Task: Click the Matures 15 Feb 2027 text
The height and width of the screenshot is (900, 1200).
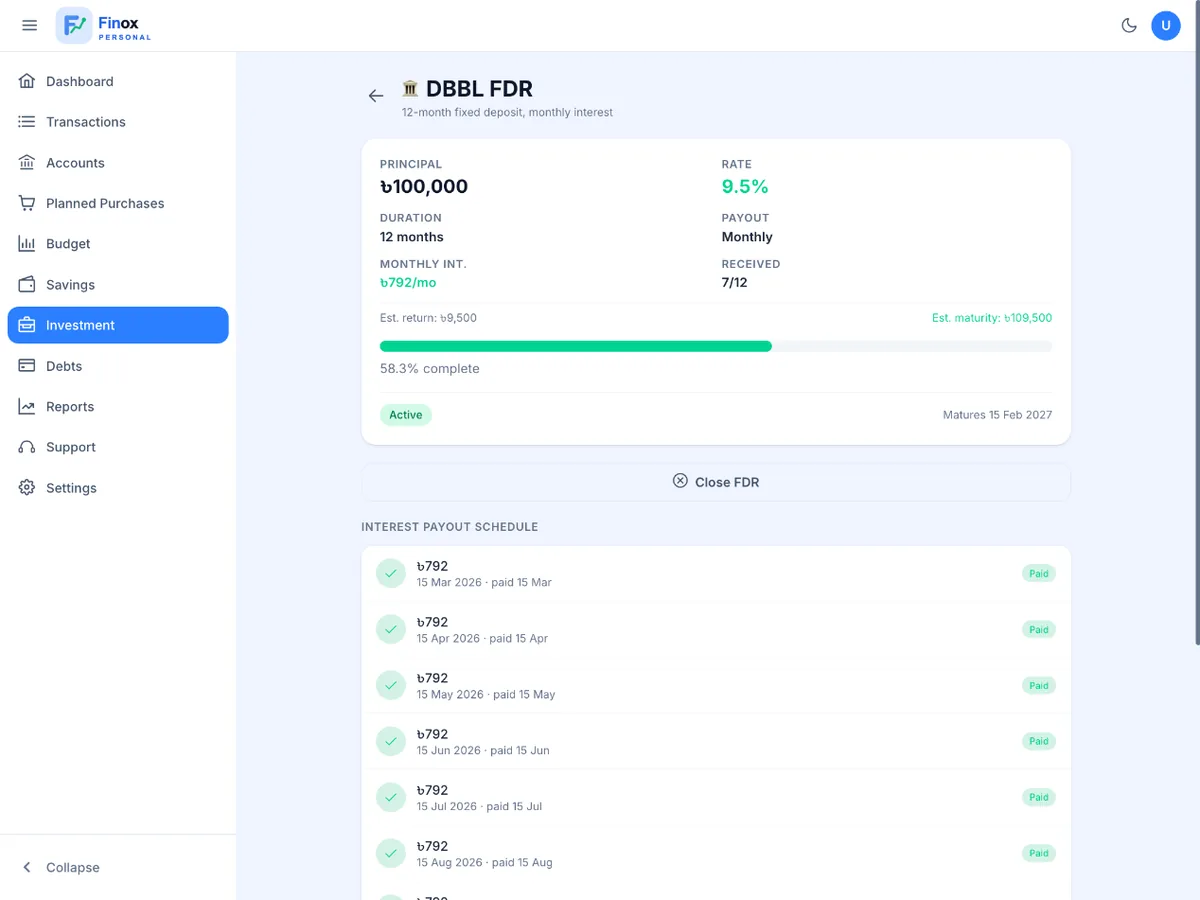Action: tap(997, 415)
